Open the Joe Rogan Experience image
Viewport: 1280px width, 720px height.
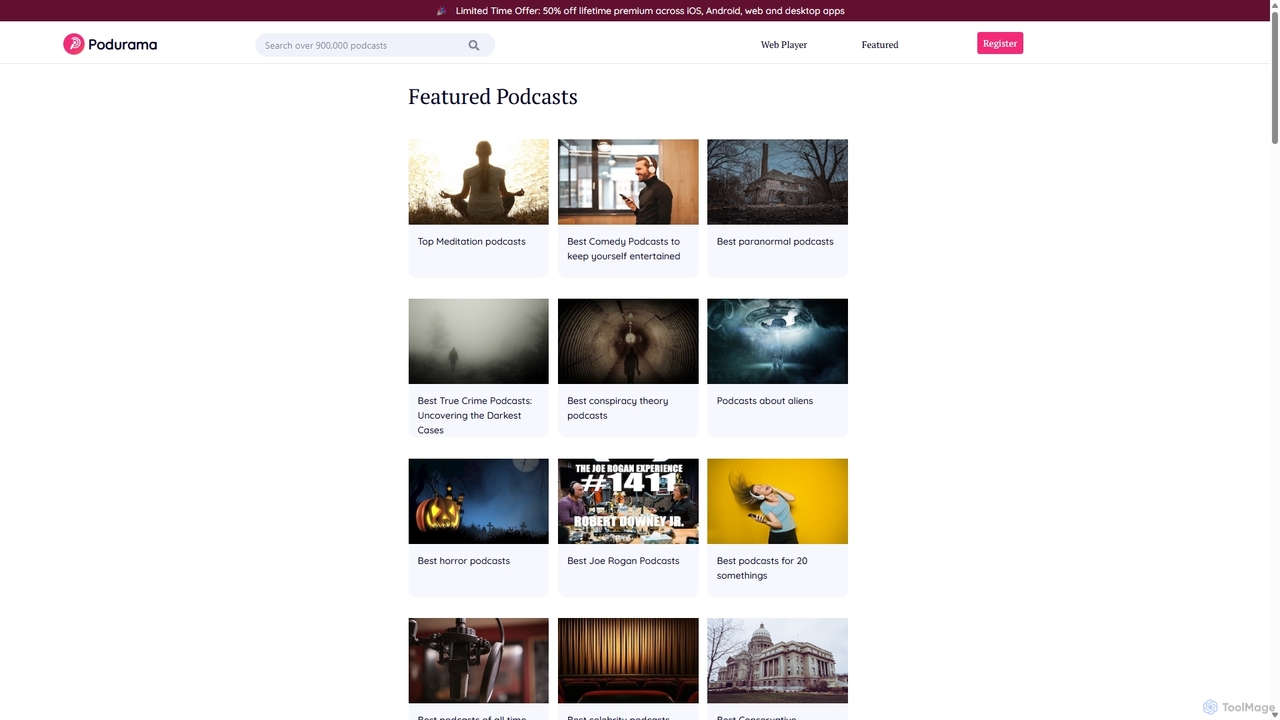[628, 501]
